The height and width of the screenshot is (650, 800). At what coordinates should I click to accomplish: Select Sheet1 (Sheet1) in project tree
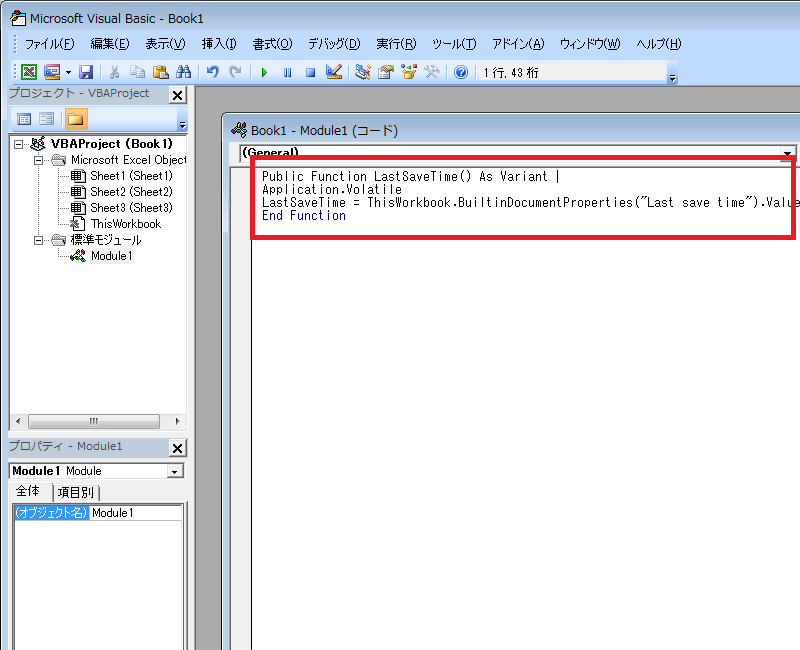pos(132,176)
